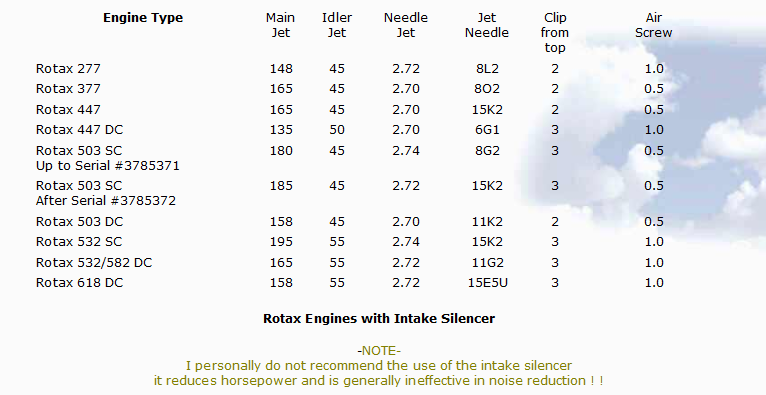Viewport: 766px width, 395px height.
Task: Select the Rotax 447 DC row label
Action: click(79, 130)
